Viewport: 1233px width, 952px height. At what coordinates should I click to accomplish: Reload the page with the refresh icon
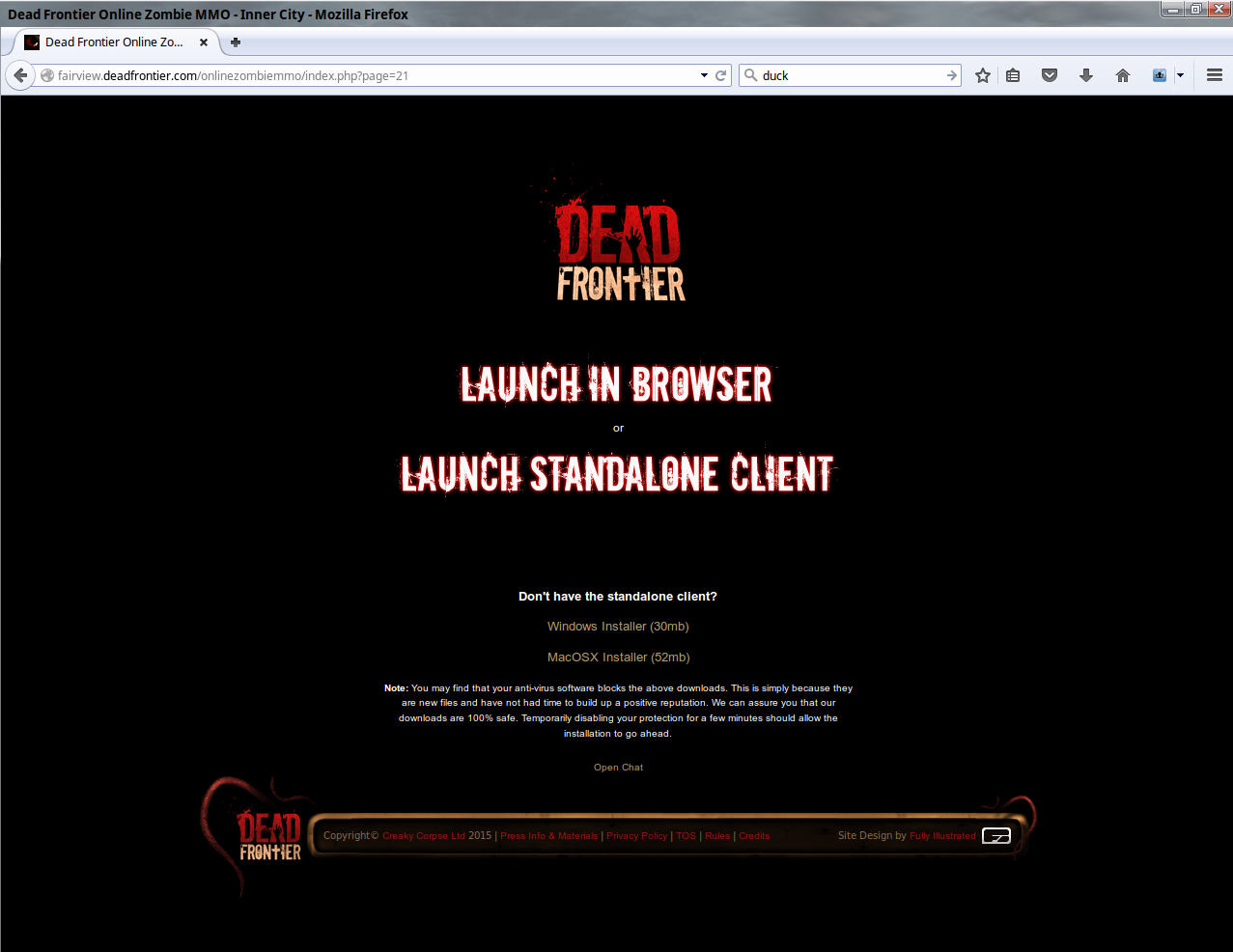[x=720, y=75]
